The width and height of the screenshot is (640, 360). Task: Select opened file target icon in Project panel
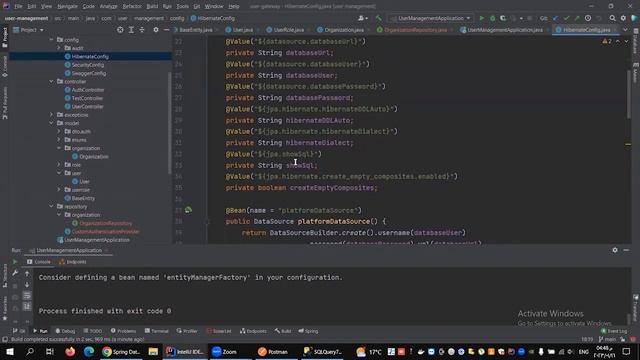coord(120,30)
